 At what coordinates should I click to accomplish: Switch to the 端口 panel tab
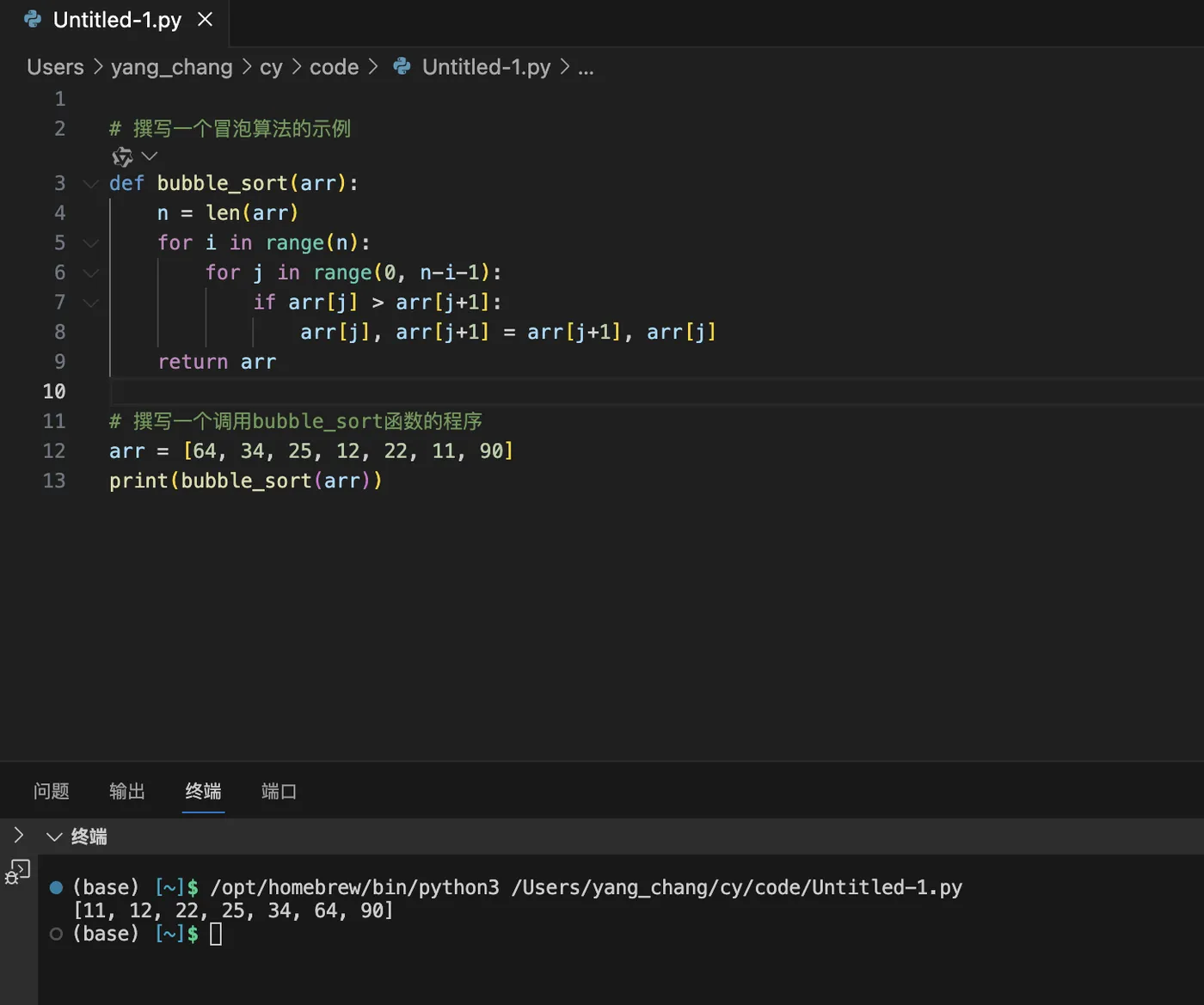pos(279,791)
